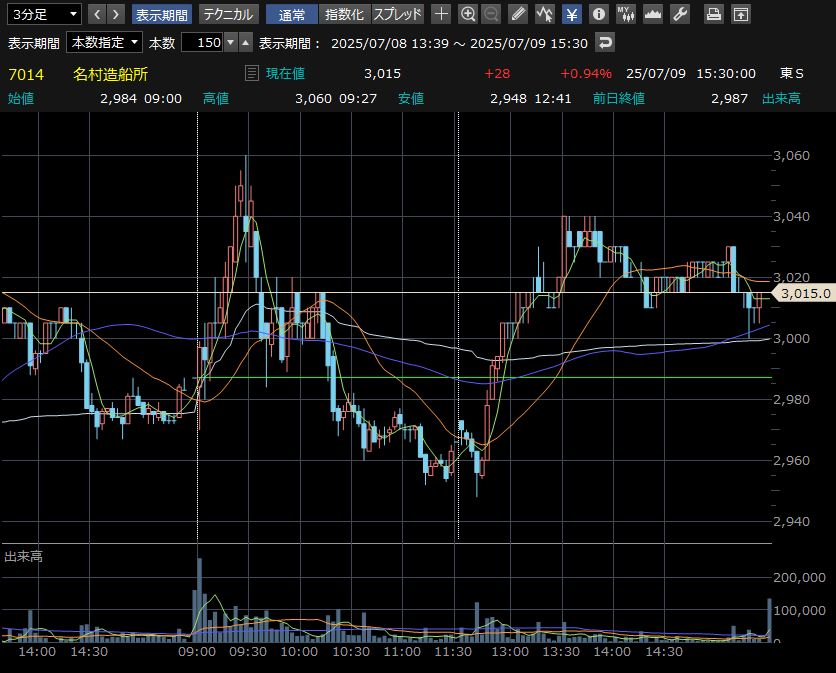The image size is (836, 673).
Task: Reset display period with return arrow
Action: pyautogui.click(x=605, y=42)
